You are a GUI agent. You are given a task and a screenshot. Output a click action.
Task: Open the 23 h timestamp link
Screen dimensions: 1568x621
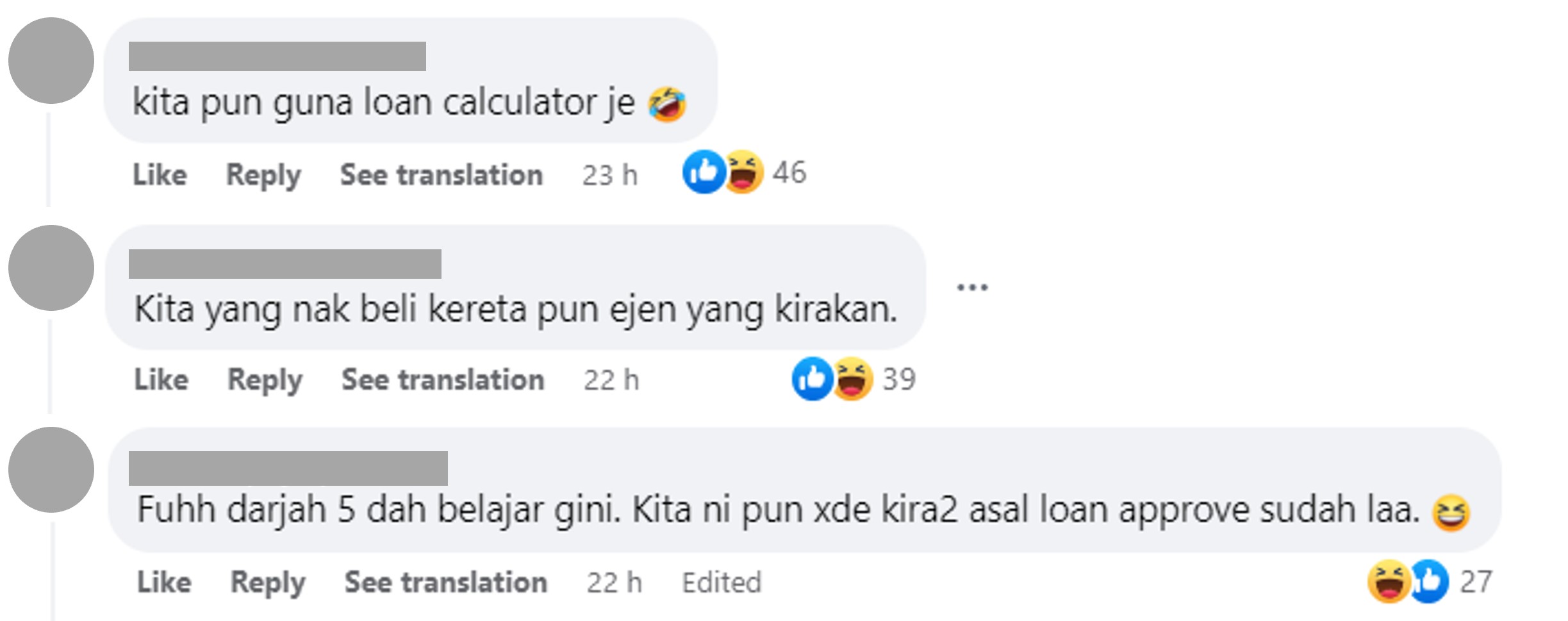(x=610, y=175)
